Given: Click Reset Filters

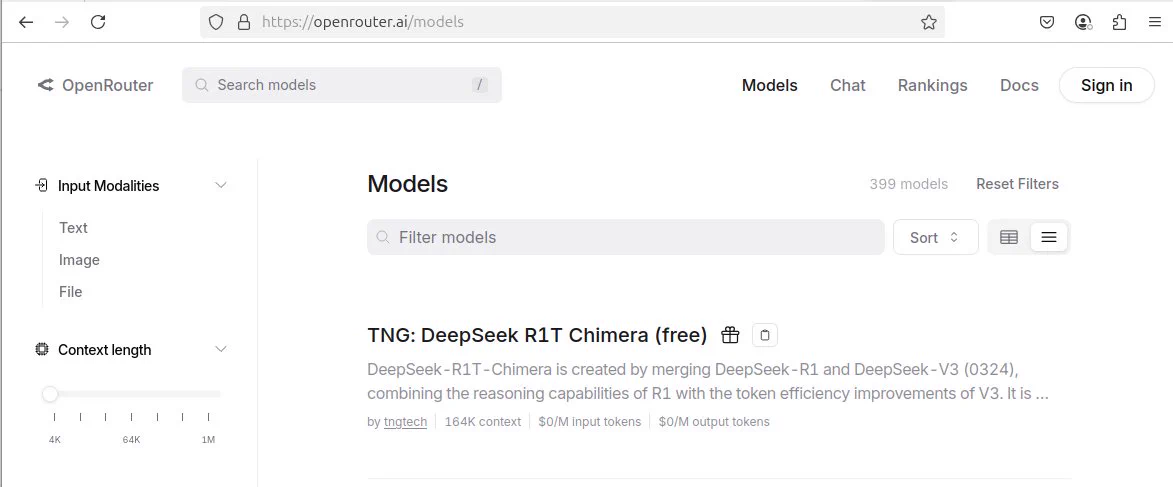Looking at the screenshot, I should coord(1017,184).
